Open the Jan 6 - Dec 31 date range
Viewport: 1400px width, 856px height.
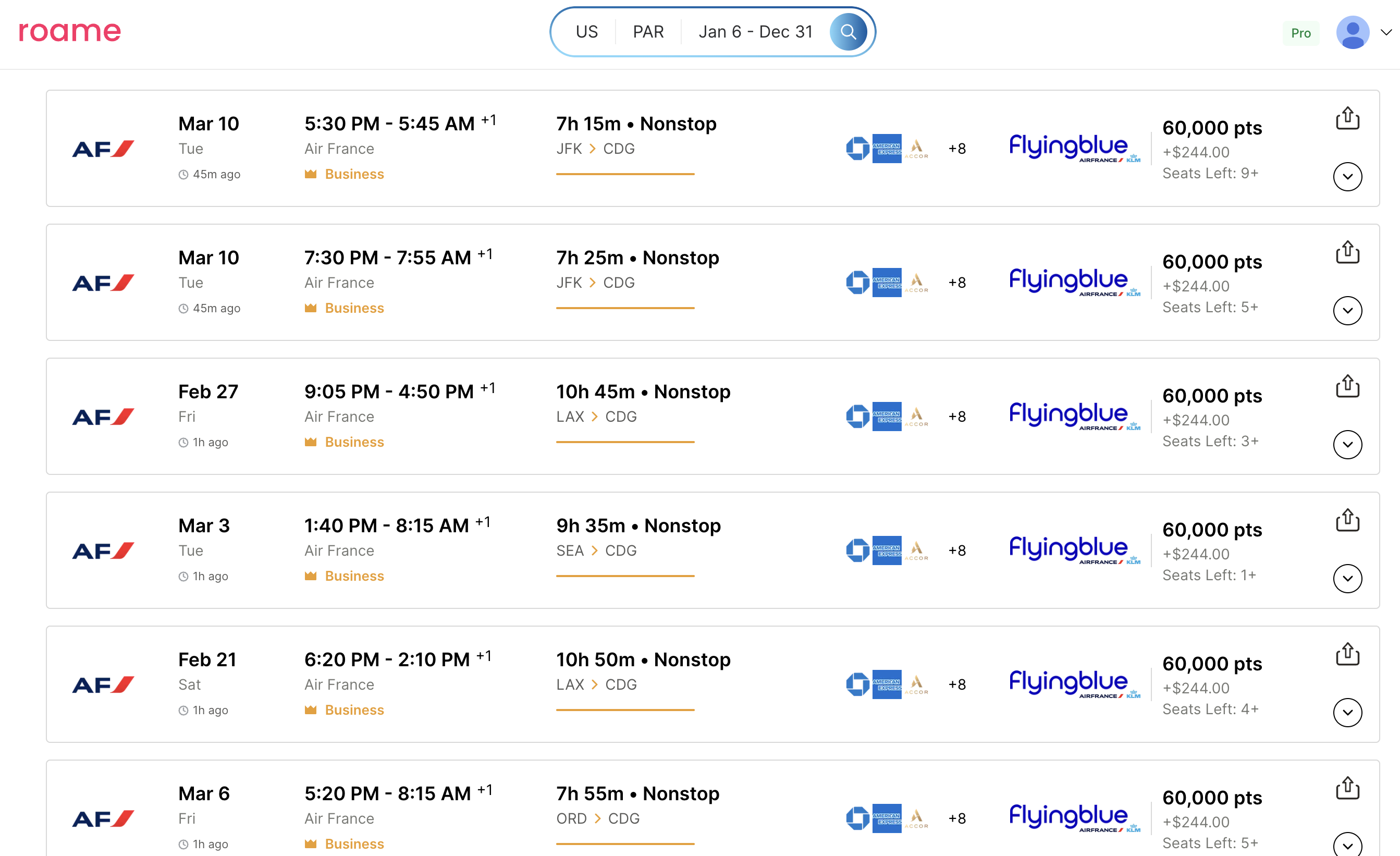[755, 32]
